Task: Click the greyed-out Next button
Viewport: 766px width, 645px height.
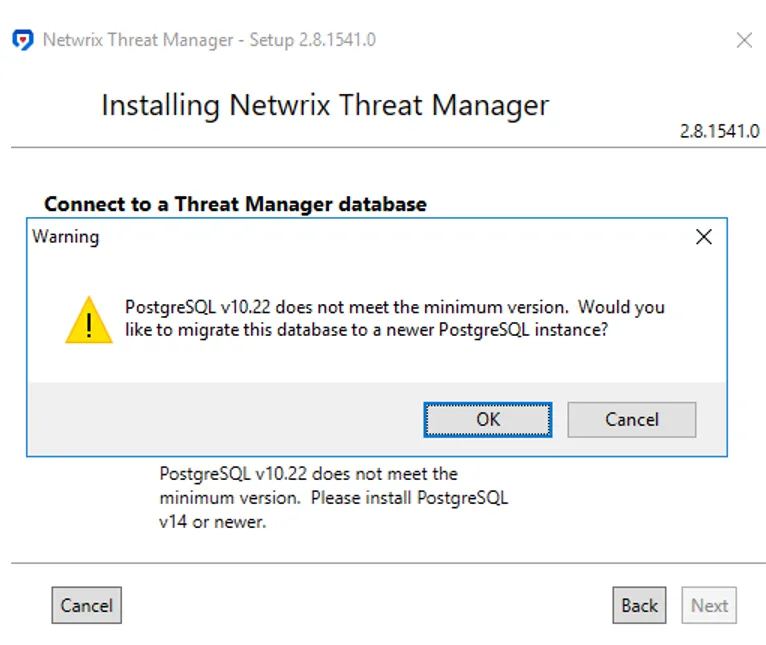Action: coord(709,605)
